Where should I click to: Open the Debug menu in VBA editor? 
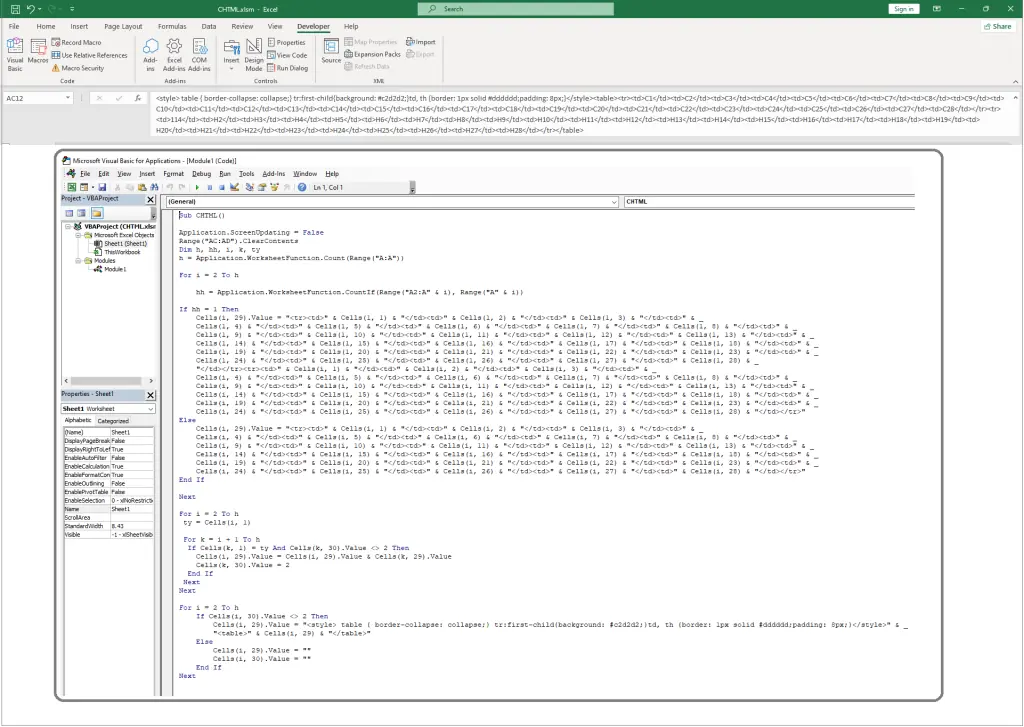pyautogui.click(x=201, y=173)
